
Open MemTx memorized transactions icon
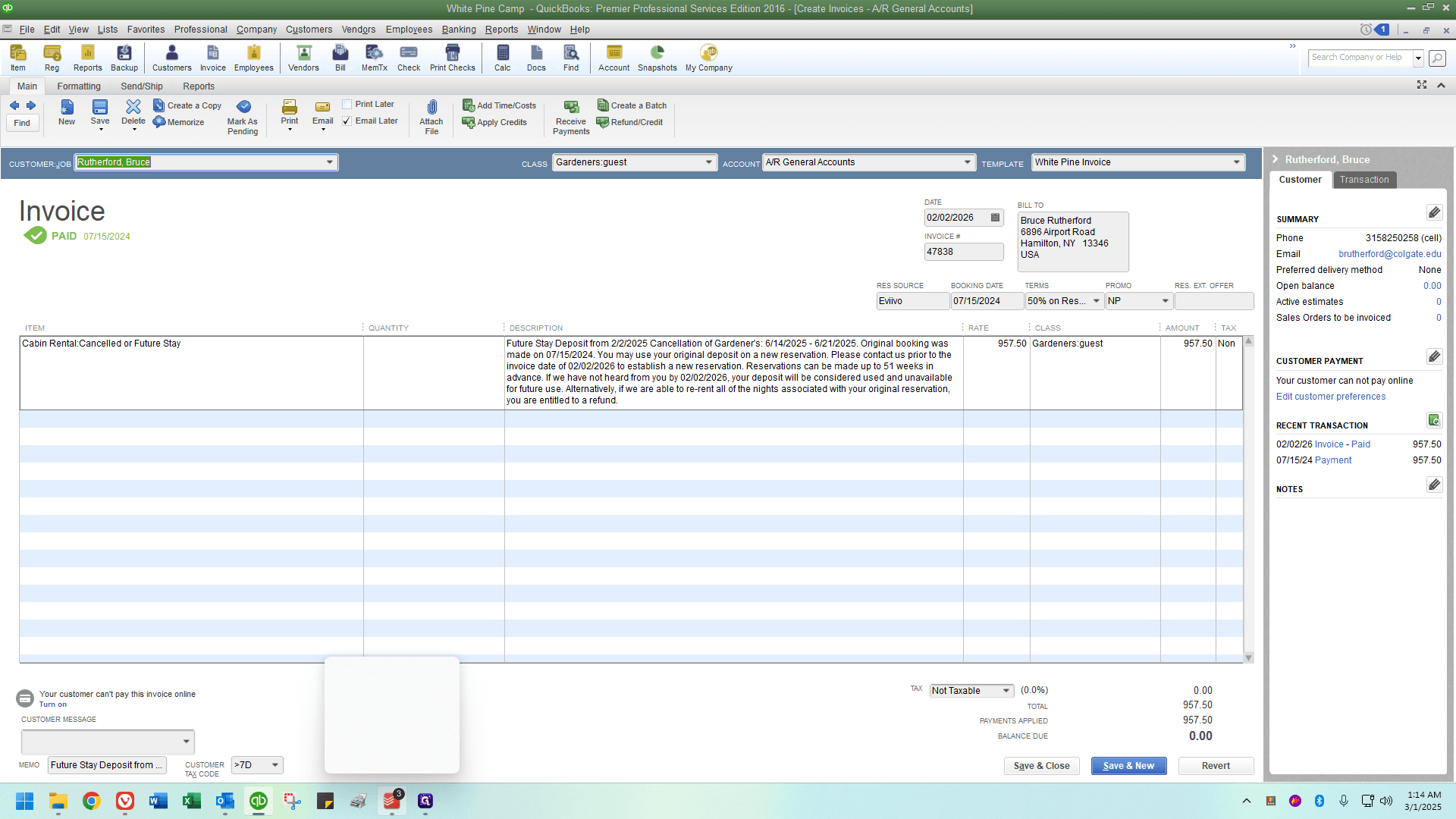[375, 58]
